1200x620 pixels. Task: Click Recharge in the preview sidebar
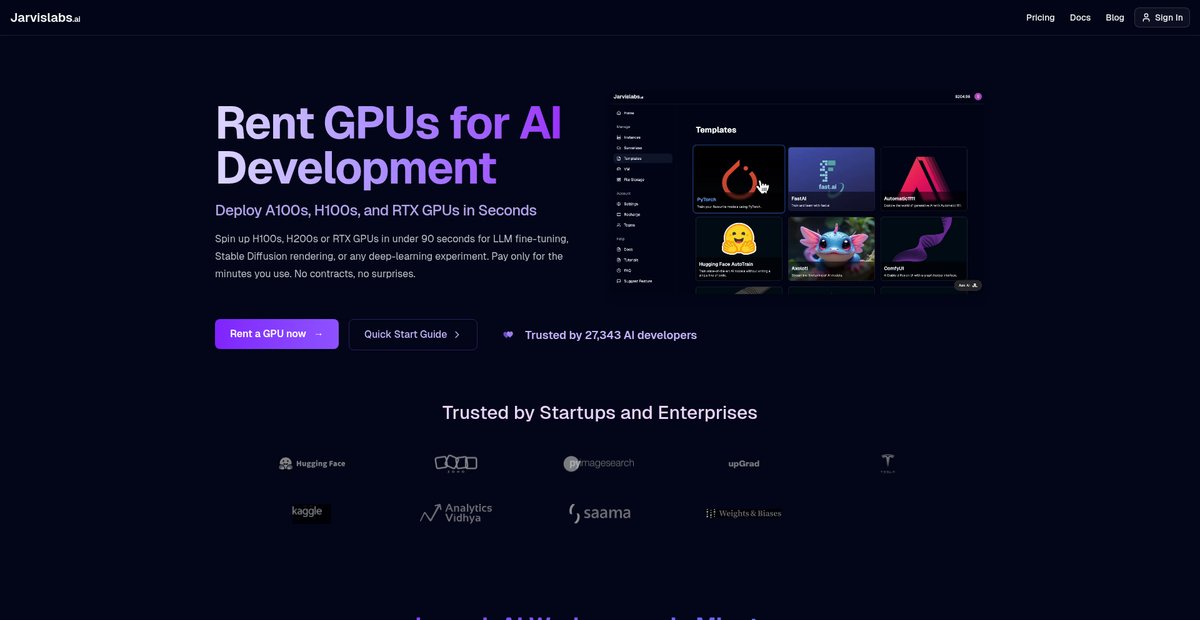coord(630,215)
